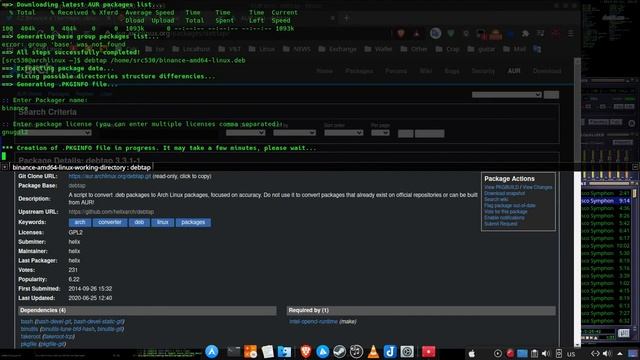The image size is (640, 360).
Task: Click the volume tray icon next to the clipboard
Action: [x=546, y=353]
